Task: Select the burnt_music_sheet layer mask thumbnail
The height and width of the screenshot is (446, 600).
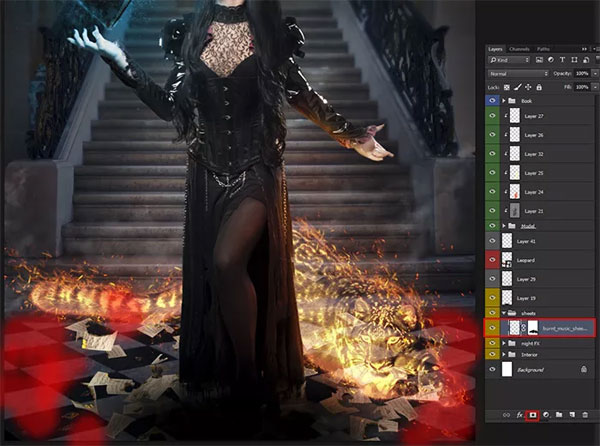Action: [x=533, y=328]
